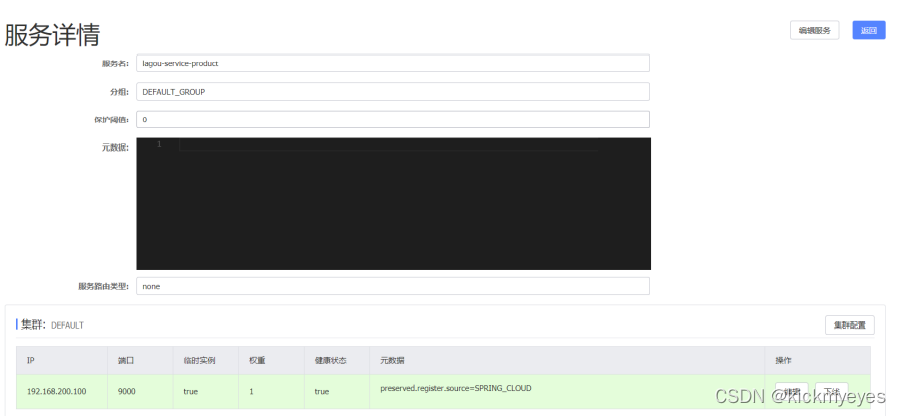
Task: Select the IP cell 192.168.200.100
Action: [56, 391]
